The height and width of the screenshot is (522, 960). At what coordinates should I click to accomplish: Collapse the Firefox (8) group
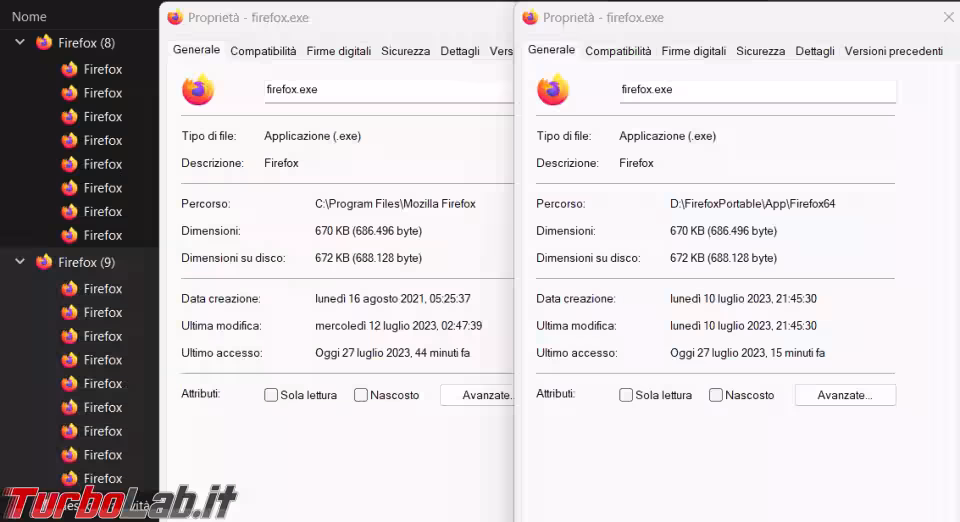click(x=20, y=43)
